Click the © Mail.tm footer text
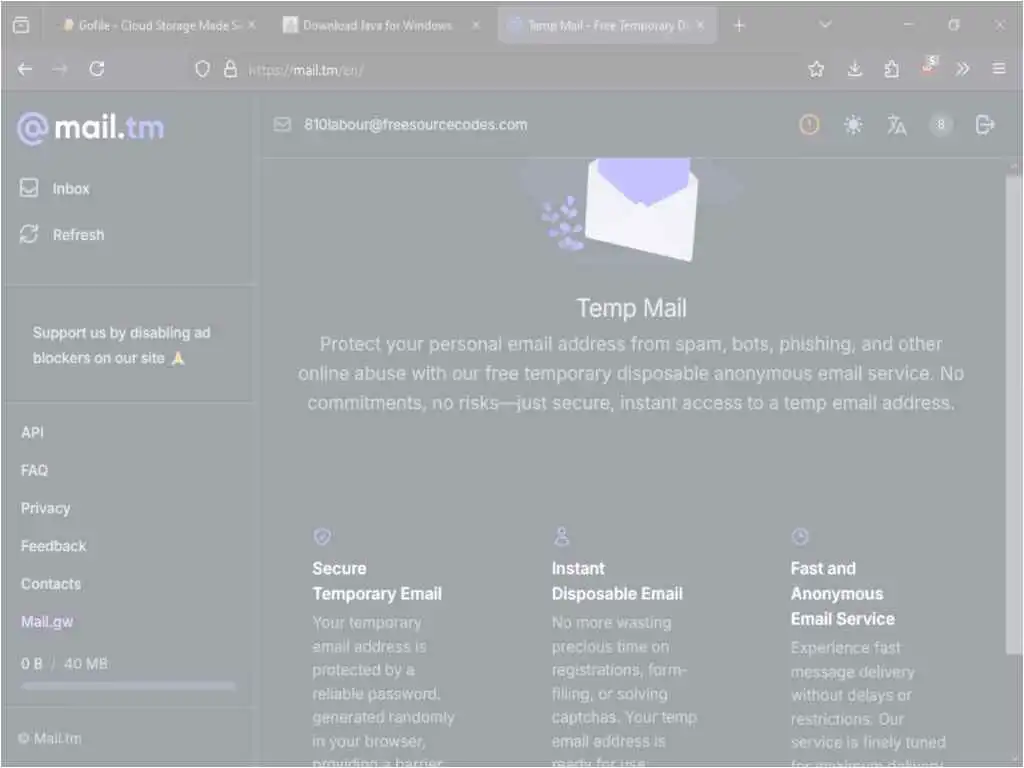The height and width of the screenshot is (768, 1024). pos(50,739)
